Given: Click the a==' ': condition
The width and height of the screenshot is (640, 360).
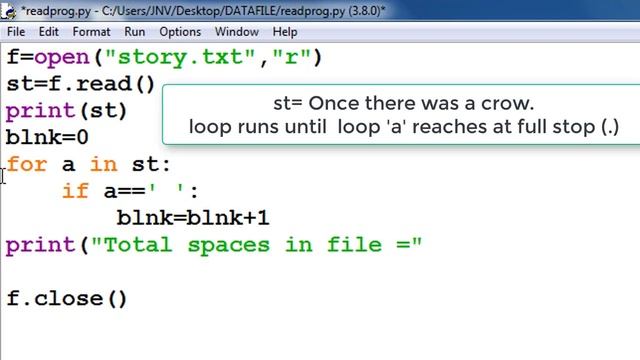Looking at the screenshot, I should click(151, 191).
